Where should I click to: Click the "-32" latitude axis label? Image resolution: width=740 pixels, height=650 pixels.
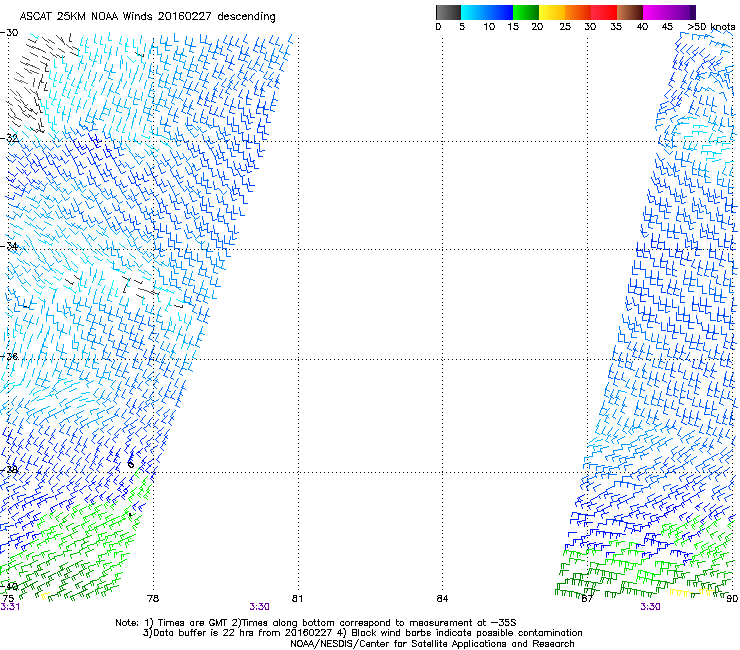click(9, 138)
